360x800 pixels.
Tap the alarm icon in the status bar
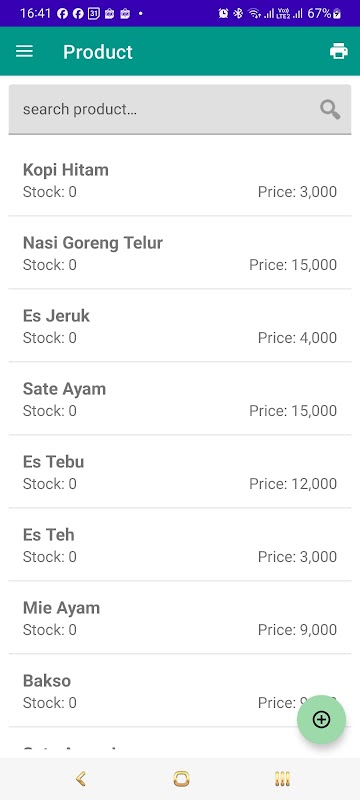tap(223, 13)
